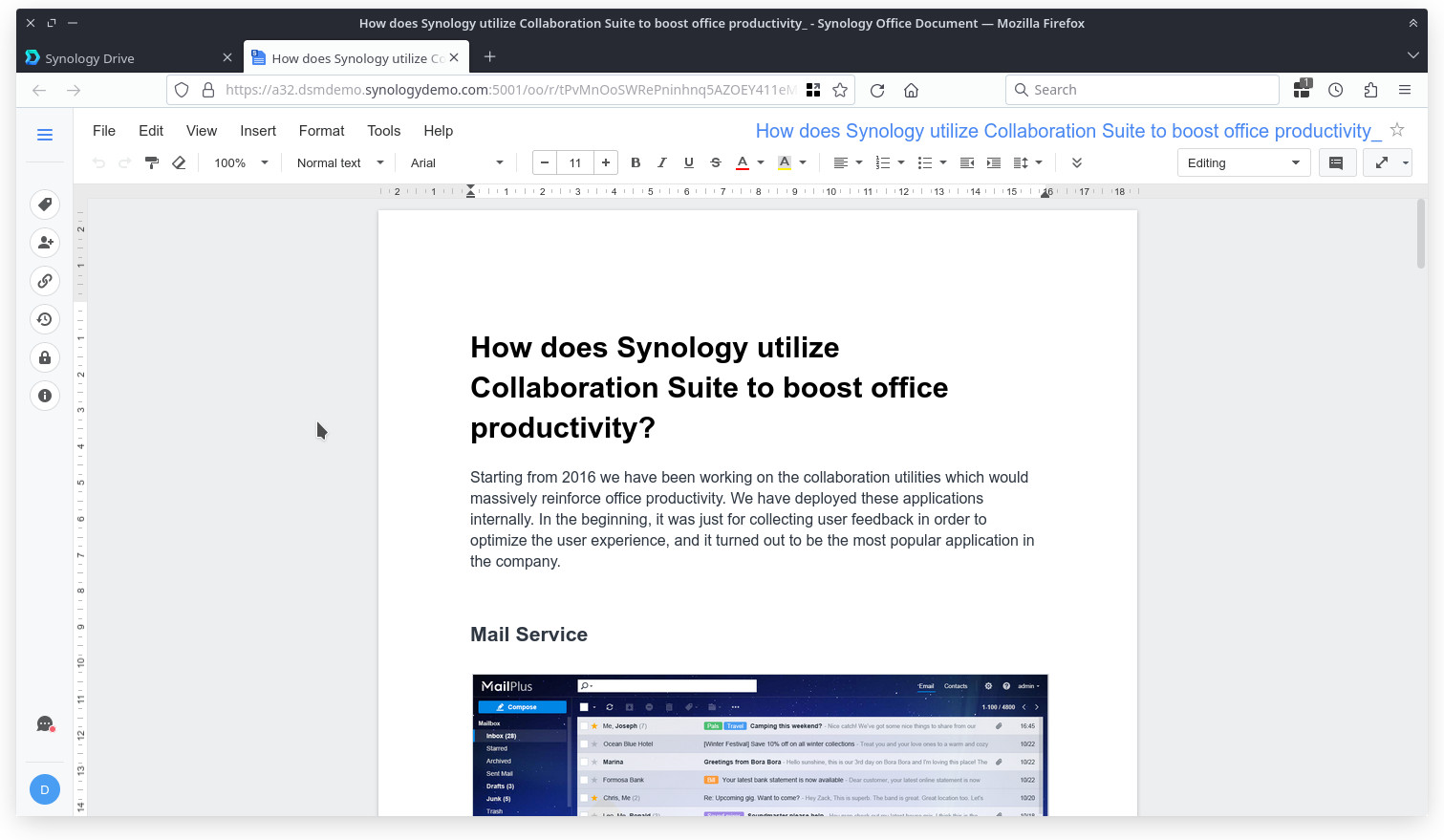Open the Arial font dropdown
This screenshot has height=840, width=1444.
pyautogui.click(x=457, y=162)
